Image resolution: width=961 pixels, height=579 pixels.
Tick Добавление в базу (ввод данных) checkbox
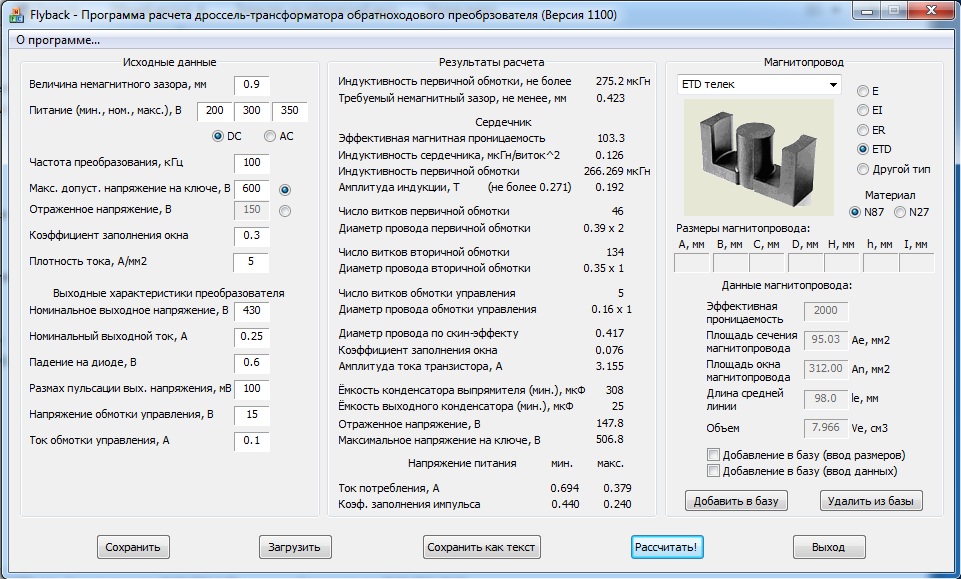click(713, 471)
